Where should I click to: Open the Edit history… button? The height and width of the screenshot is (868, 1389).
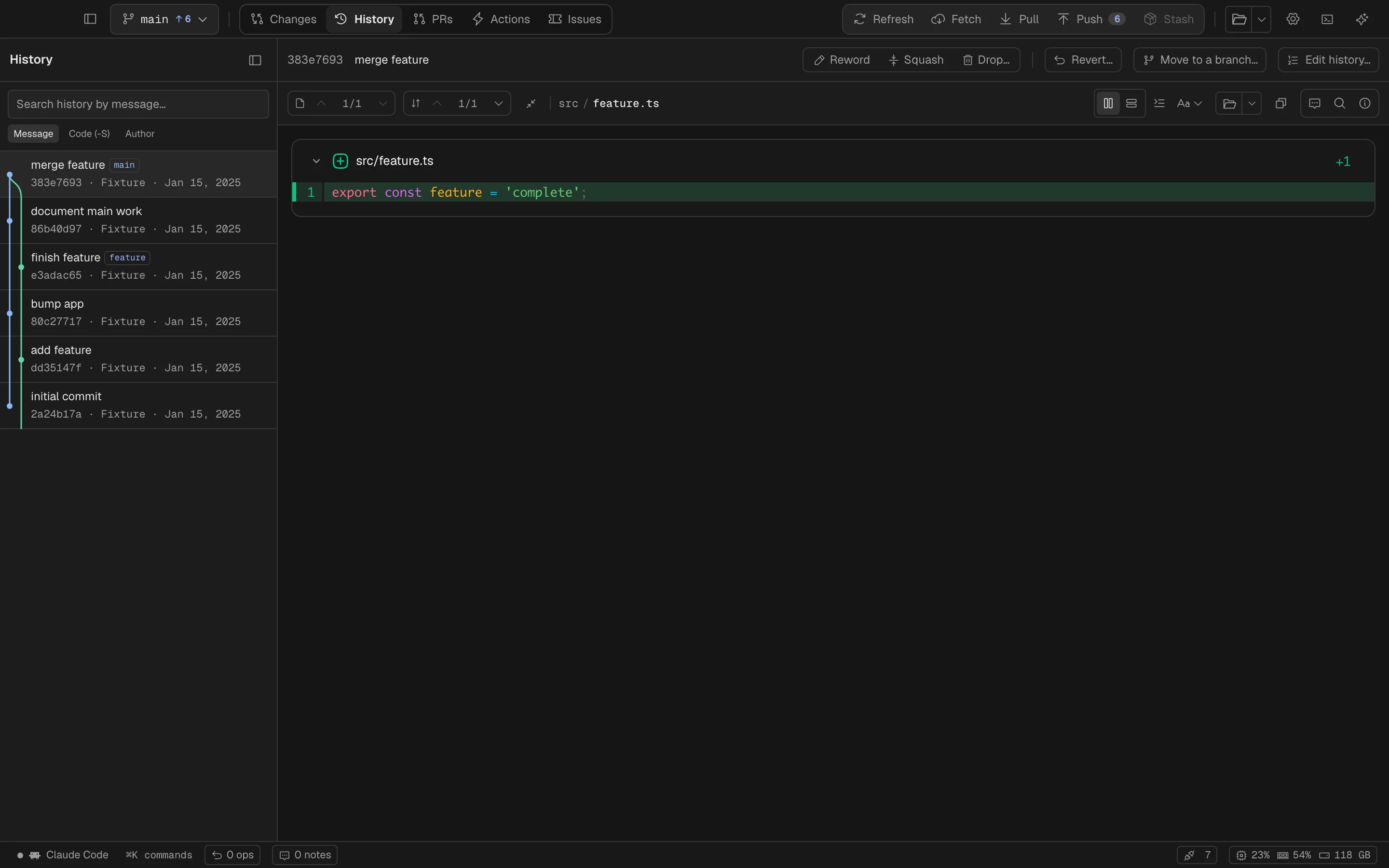pos(1328,60)
